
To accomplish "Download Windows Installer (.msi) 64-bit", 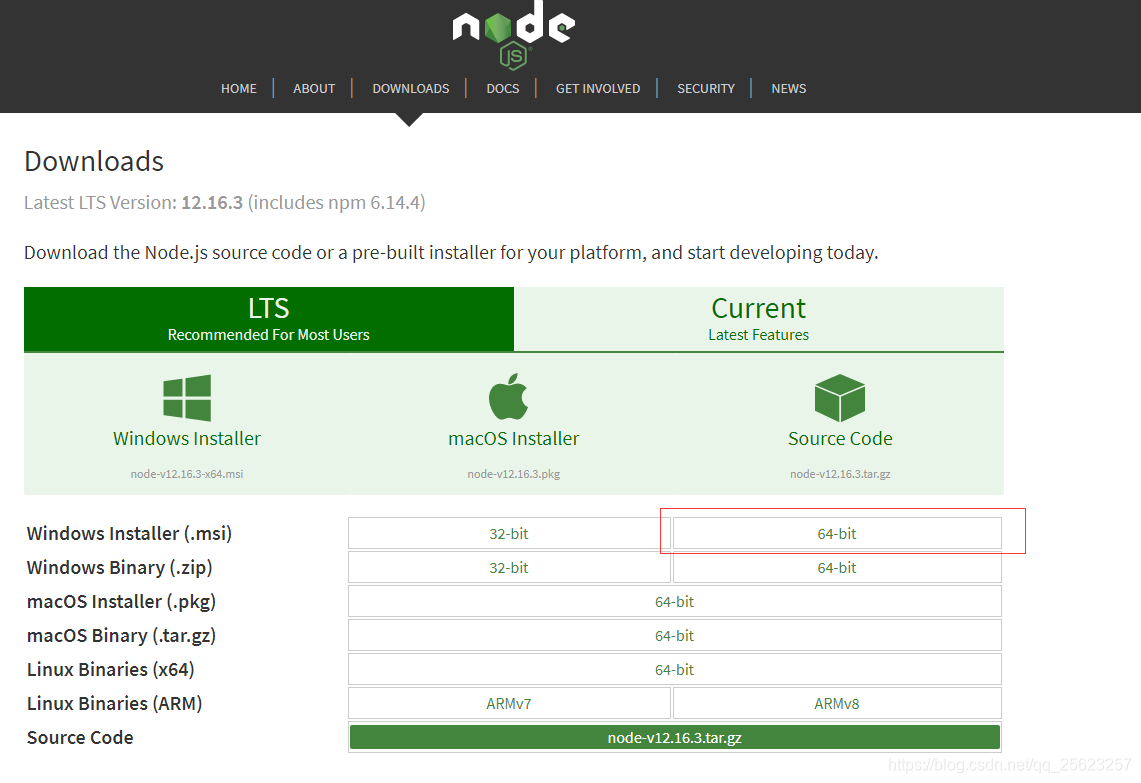I will 837,533.
